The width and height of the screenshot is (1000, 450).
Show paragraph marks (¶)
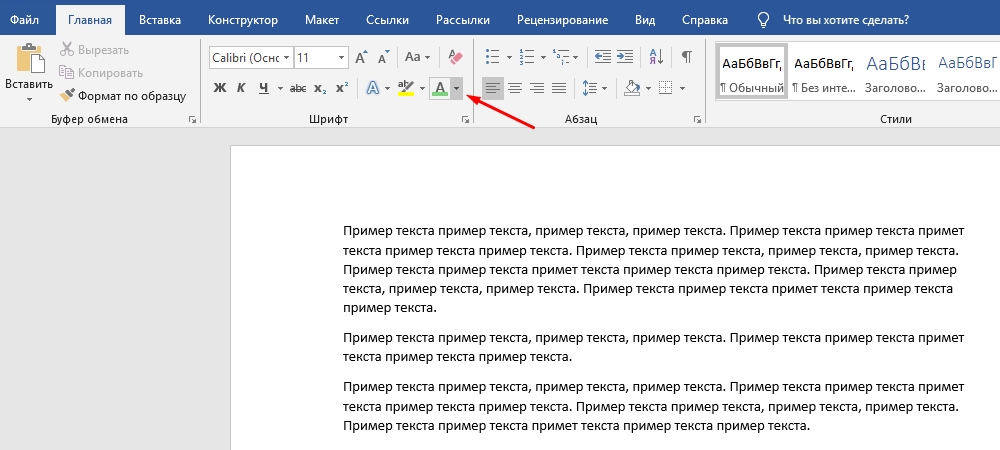pos(686,58)
